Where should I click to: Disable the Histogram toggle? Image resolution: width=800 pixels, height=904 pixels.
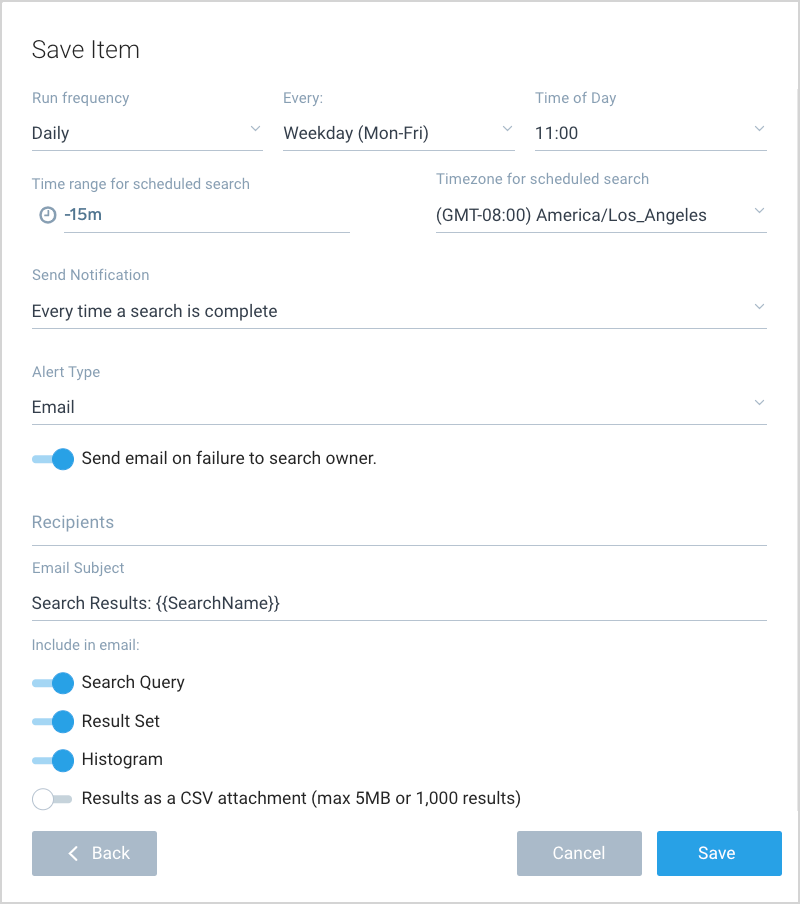[53, 760]
